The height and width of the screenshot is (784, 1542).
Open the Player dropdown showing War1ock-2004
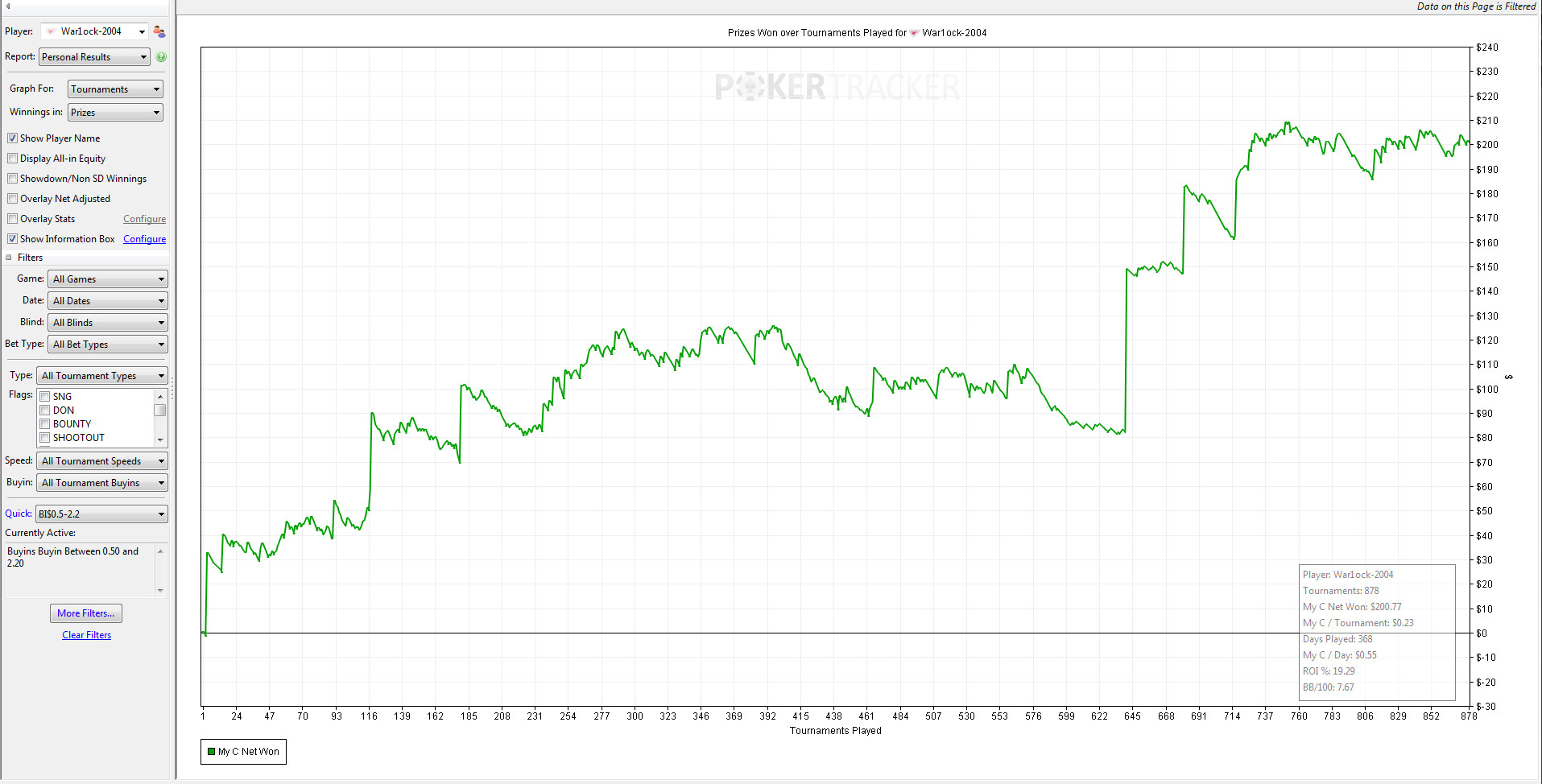coord(95,31)
